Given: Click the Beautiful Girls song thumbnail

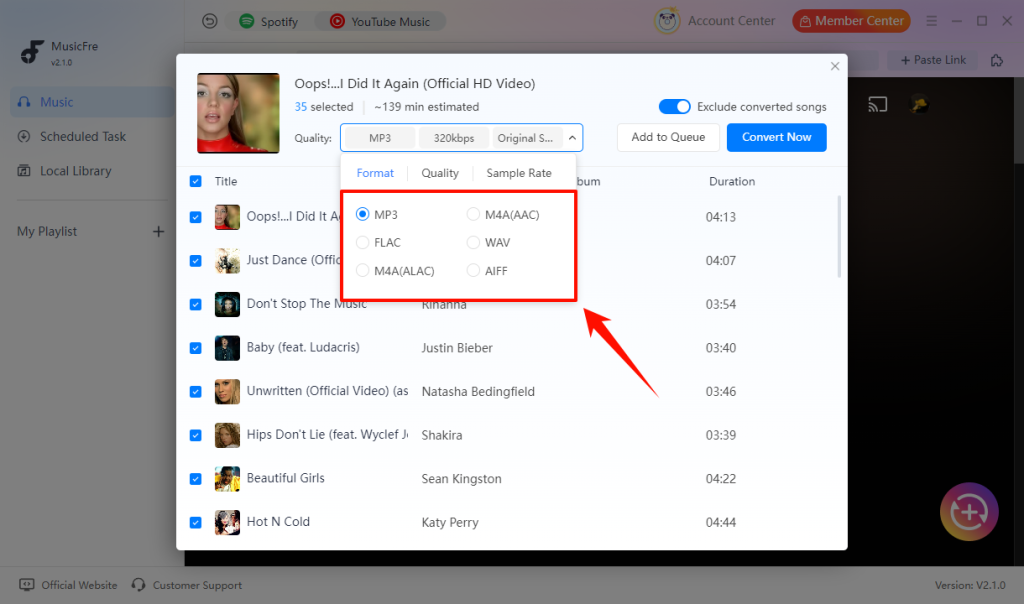Looking at the screenshot, I should (227, 479).
